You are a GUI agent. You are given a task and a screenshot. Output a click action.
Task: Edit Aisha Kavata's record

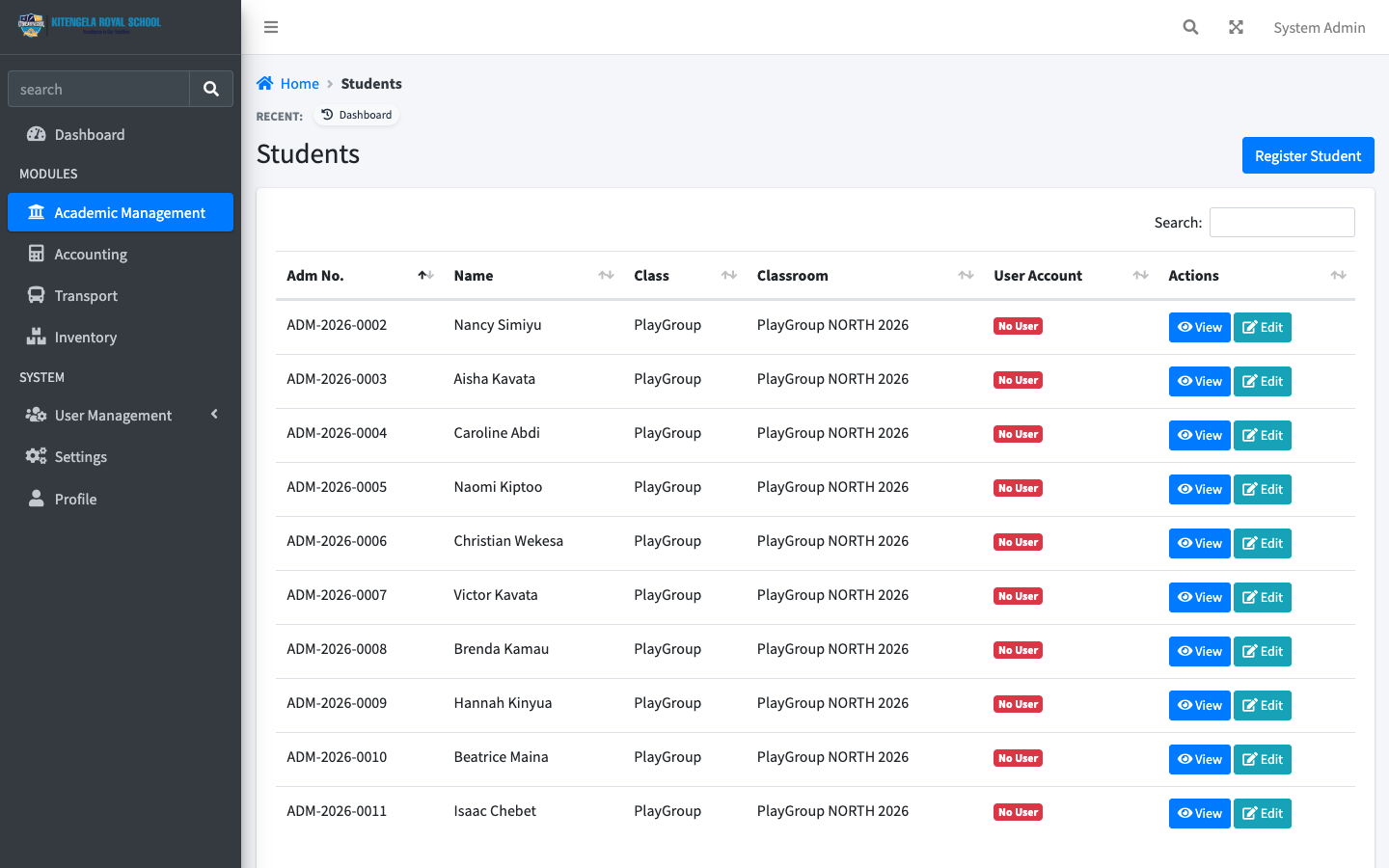coord(1262,381)
